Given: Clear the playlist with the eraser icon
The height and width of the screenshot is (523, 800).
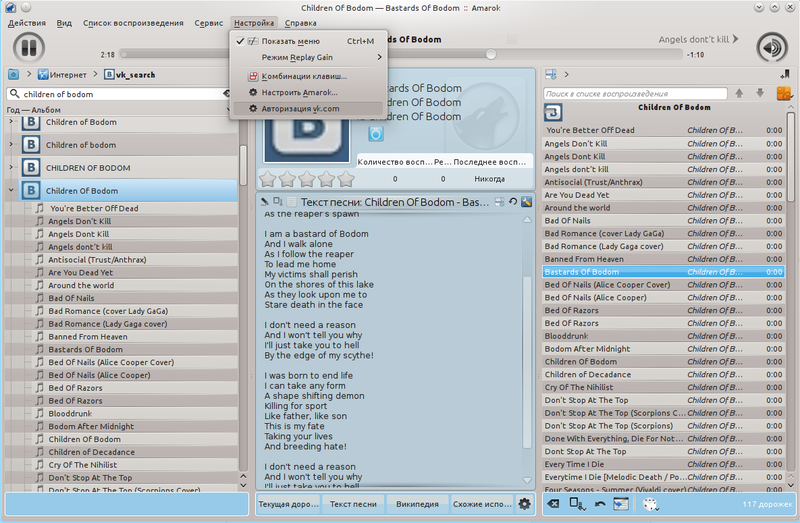Looking at the screenshot, I should tap(553, 504).
